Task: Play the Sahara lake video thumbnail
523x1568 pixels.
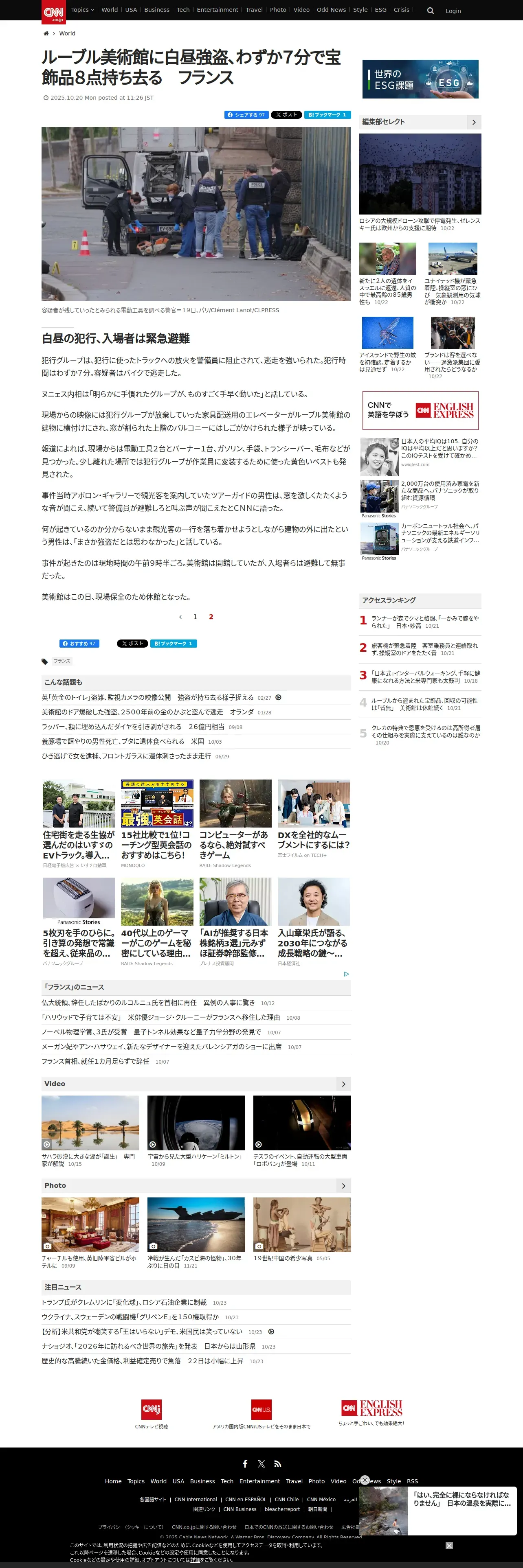Action: (90, 1123)
